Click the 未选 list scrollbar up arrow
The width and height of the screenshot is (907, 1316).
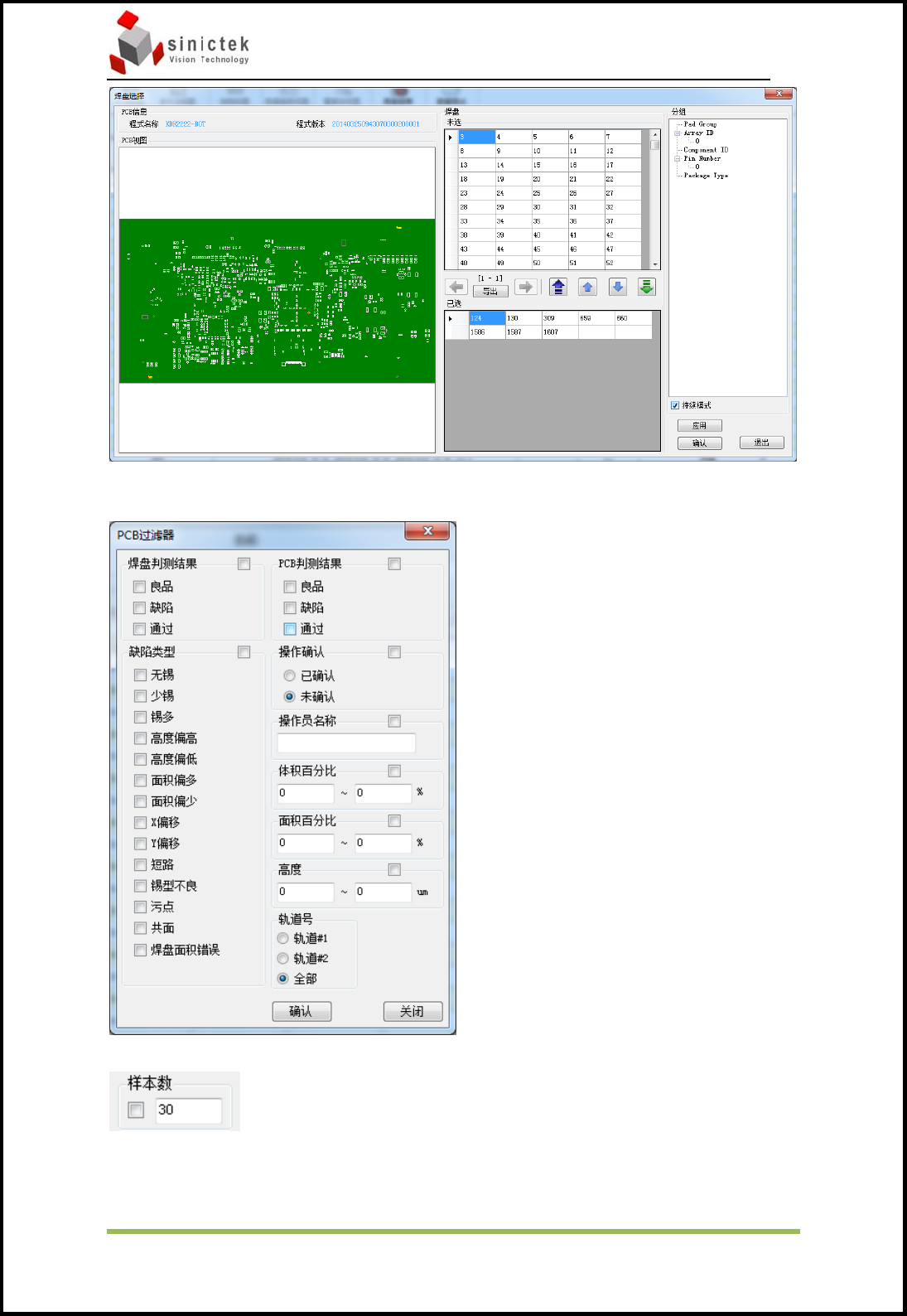tap(655, 134)
